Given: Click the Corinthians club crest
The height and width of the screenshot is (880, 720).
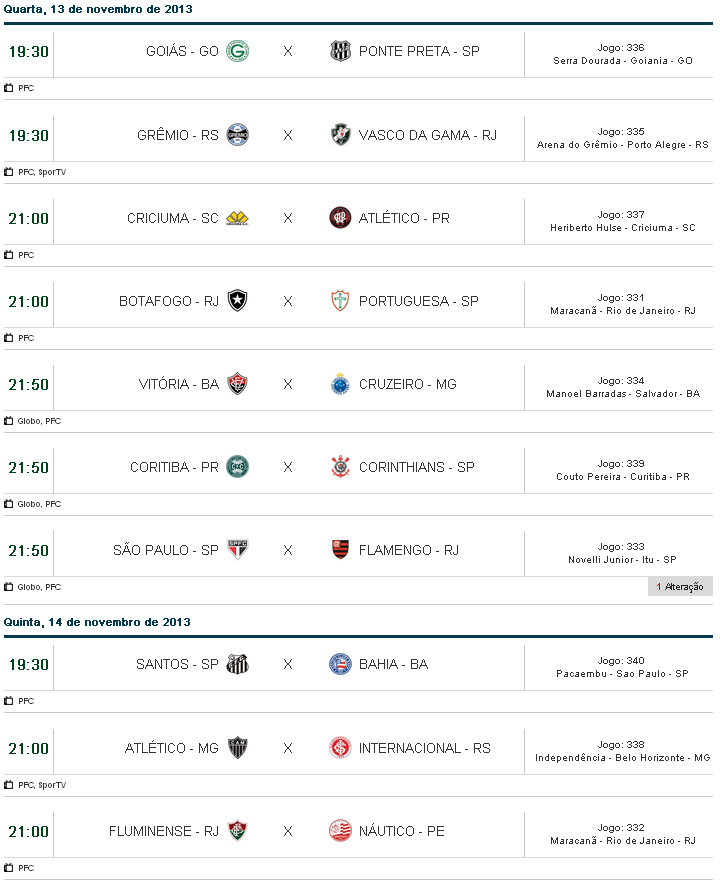Looking at the screenshot, I should (341, 467).
